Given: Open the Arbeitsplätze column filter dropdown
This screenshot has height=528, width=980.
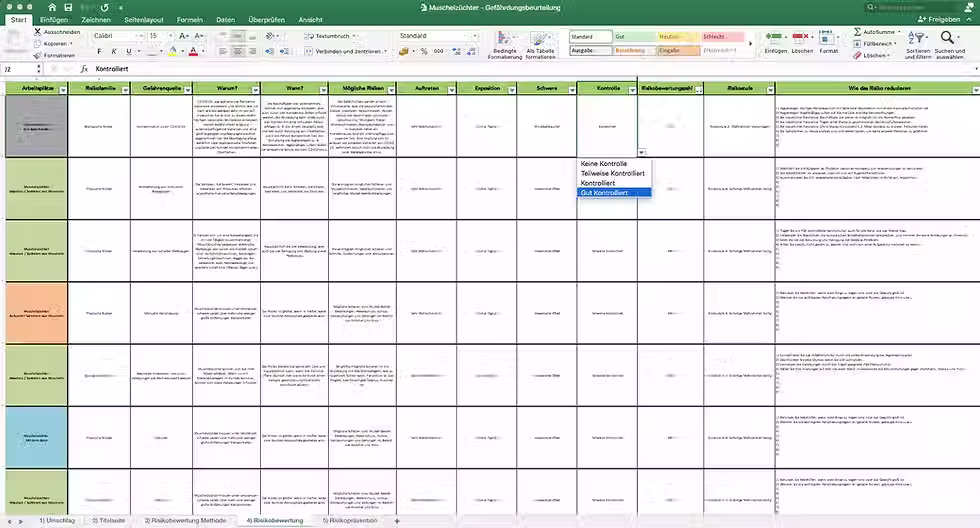Looking at the screenshot, I should point(63,91).
